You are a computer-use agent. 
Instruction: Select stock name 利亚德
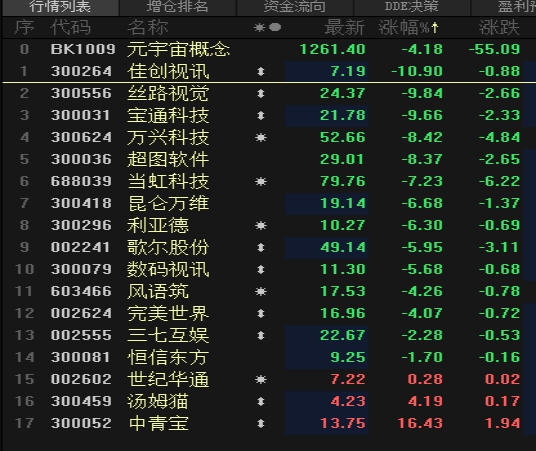(x=158, y=225)
